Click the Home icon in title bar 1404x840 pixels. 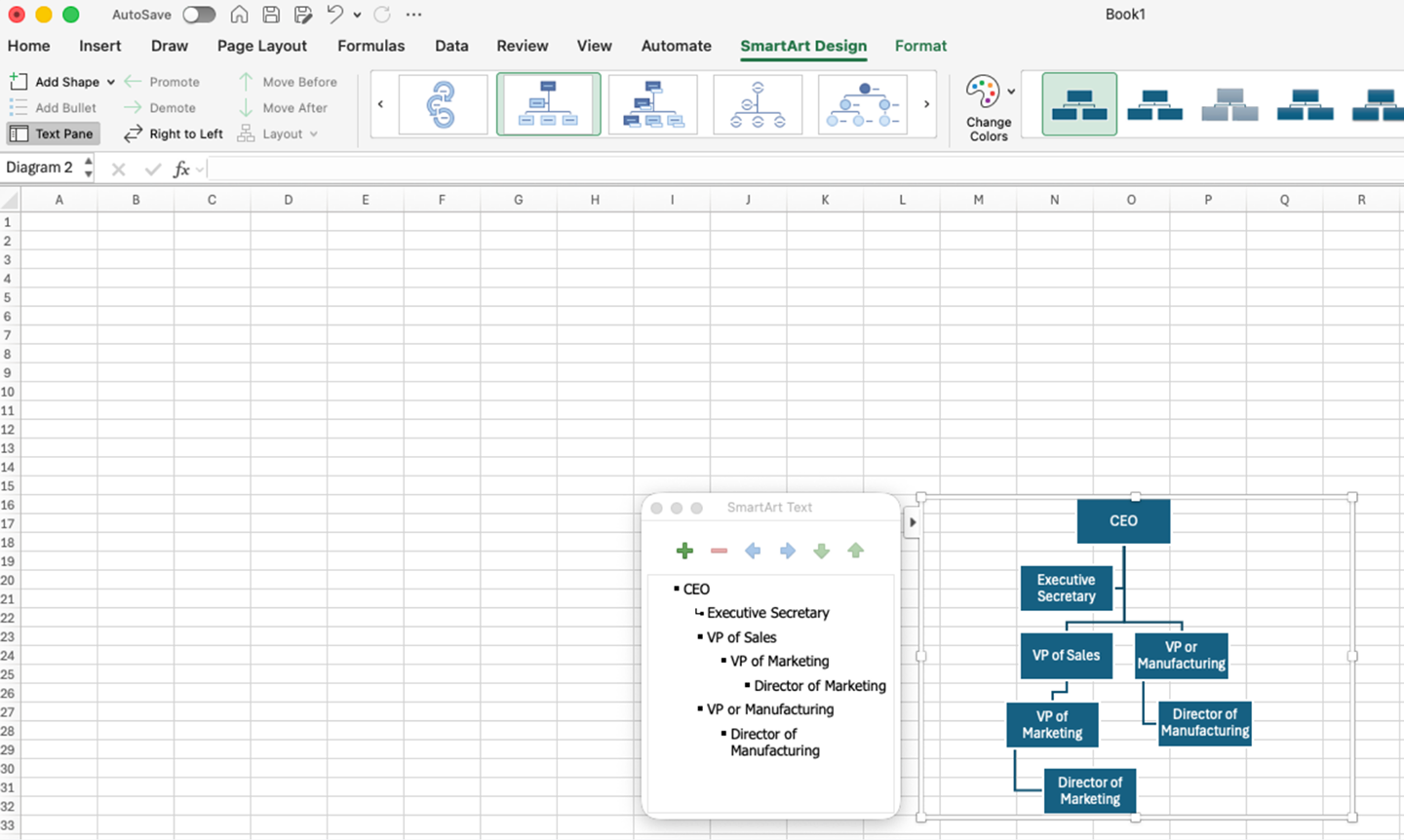[239, 15]
